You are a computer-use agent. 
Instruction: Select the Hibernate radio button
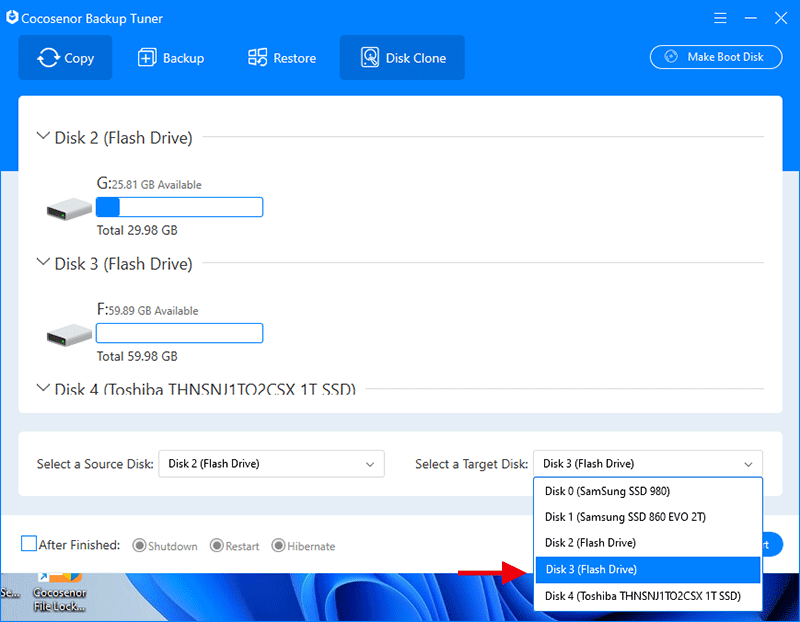[x=278, y=545]
